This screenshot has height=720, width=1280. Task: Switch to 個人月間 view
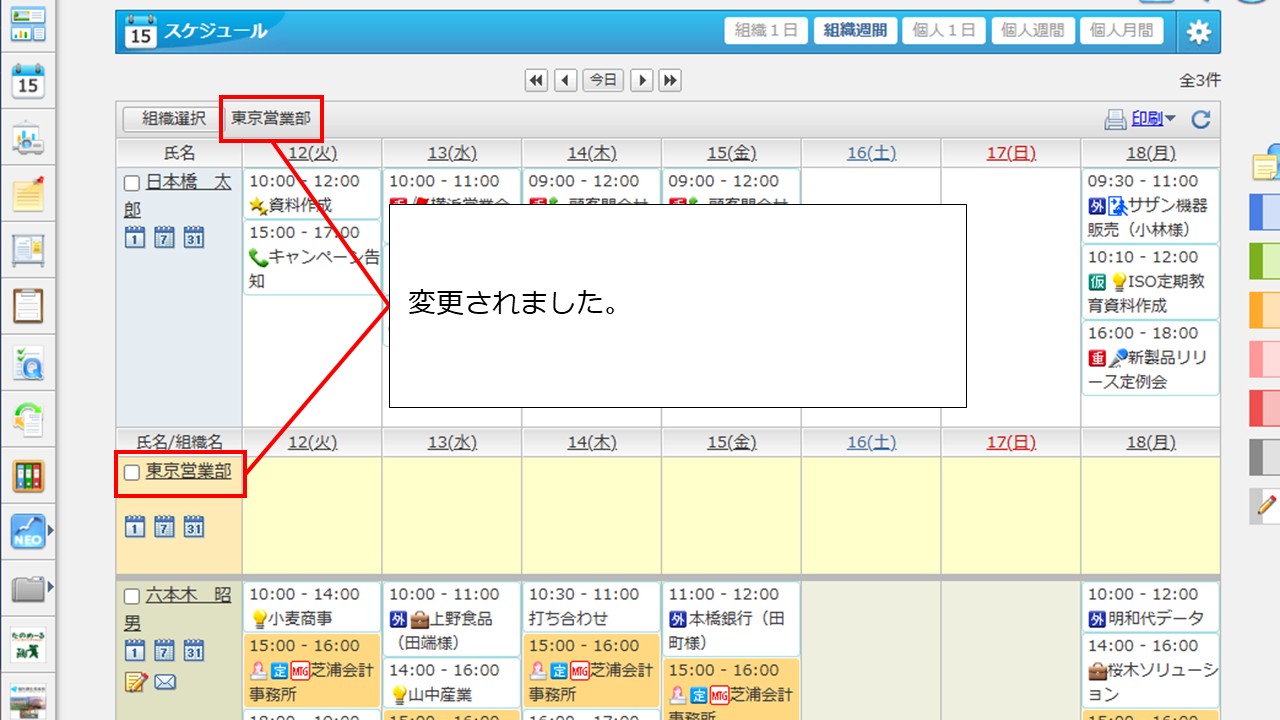coord(1121,31)
